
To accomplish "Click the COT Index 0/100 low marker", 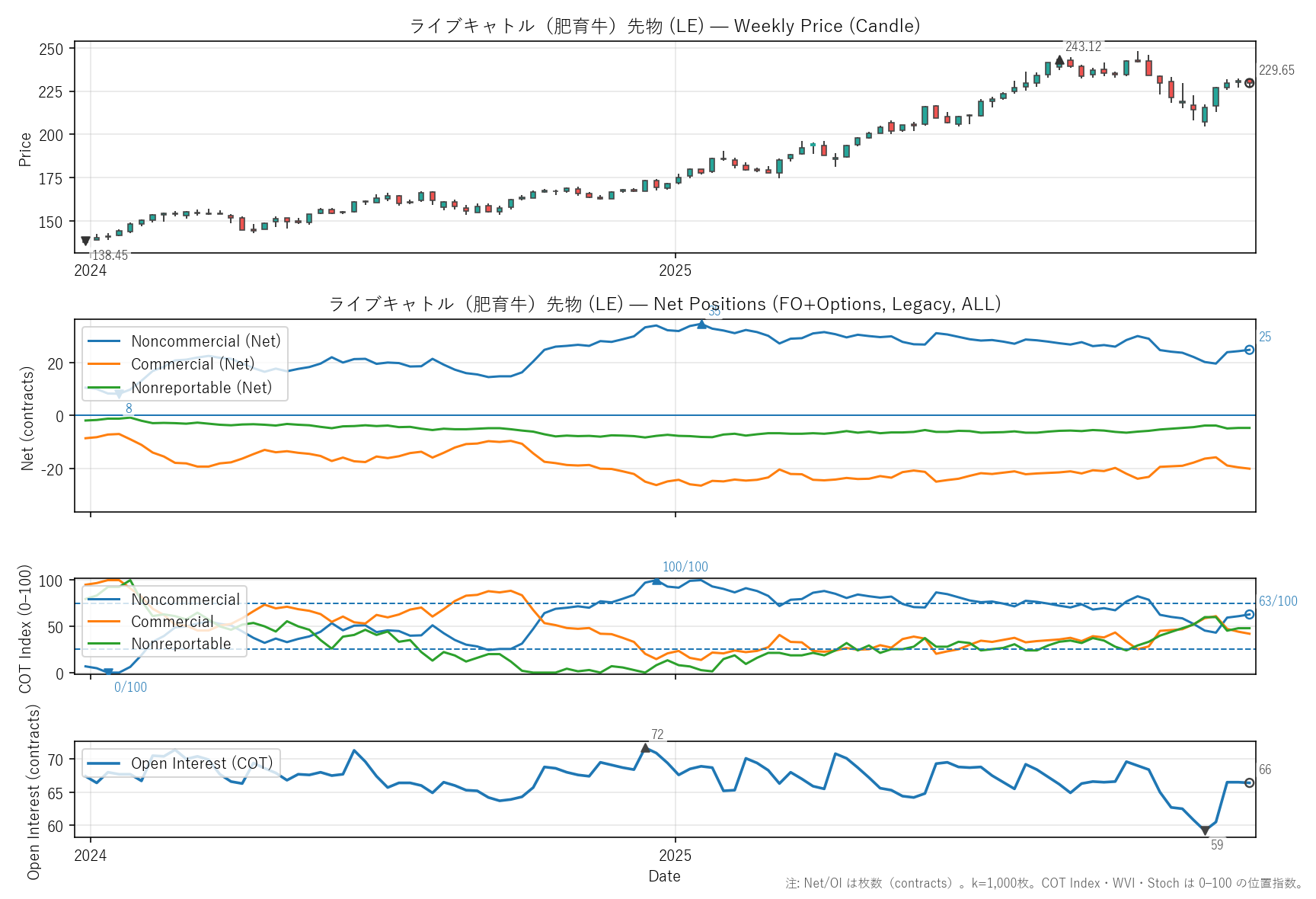I will 108,672.
